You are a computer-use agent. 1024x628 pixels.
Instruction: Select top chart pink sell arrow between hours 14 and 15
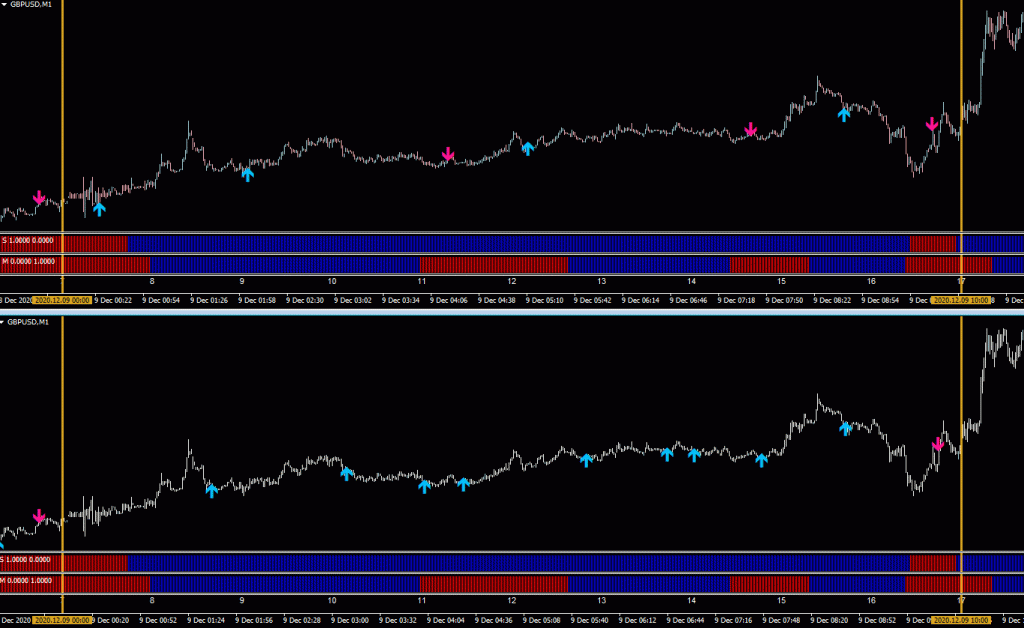click(751, 129)
